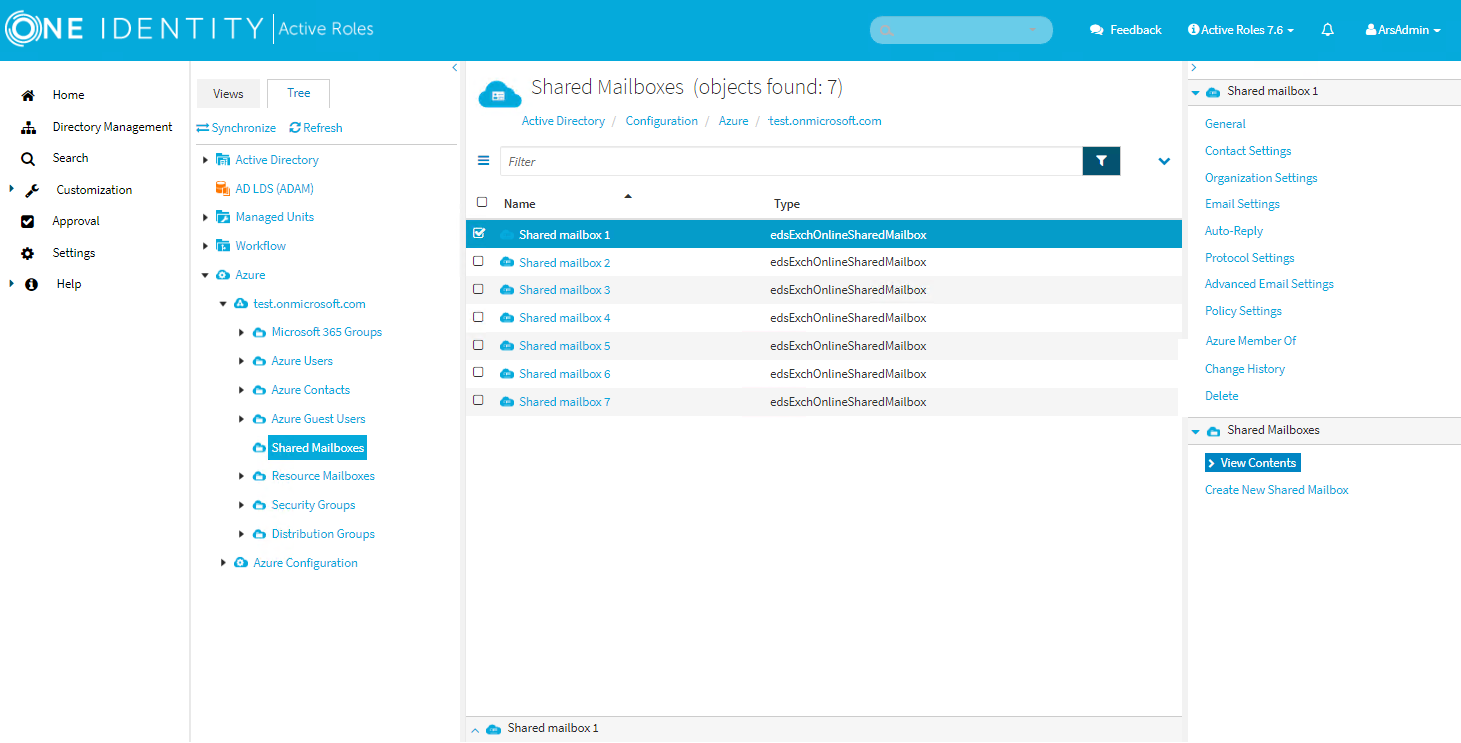The width and height of the screenshot is (1461, 743).
Task: Click the notifications bell icon
Action: coord(1328,30)
